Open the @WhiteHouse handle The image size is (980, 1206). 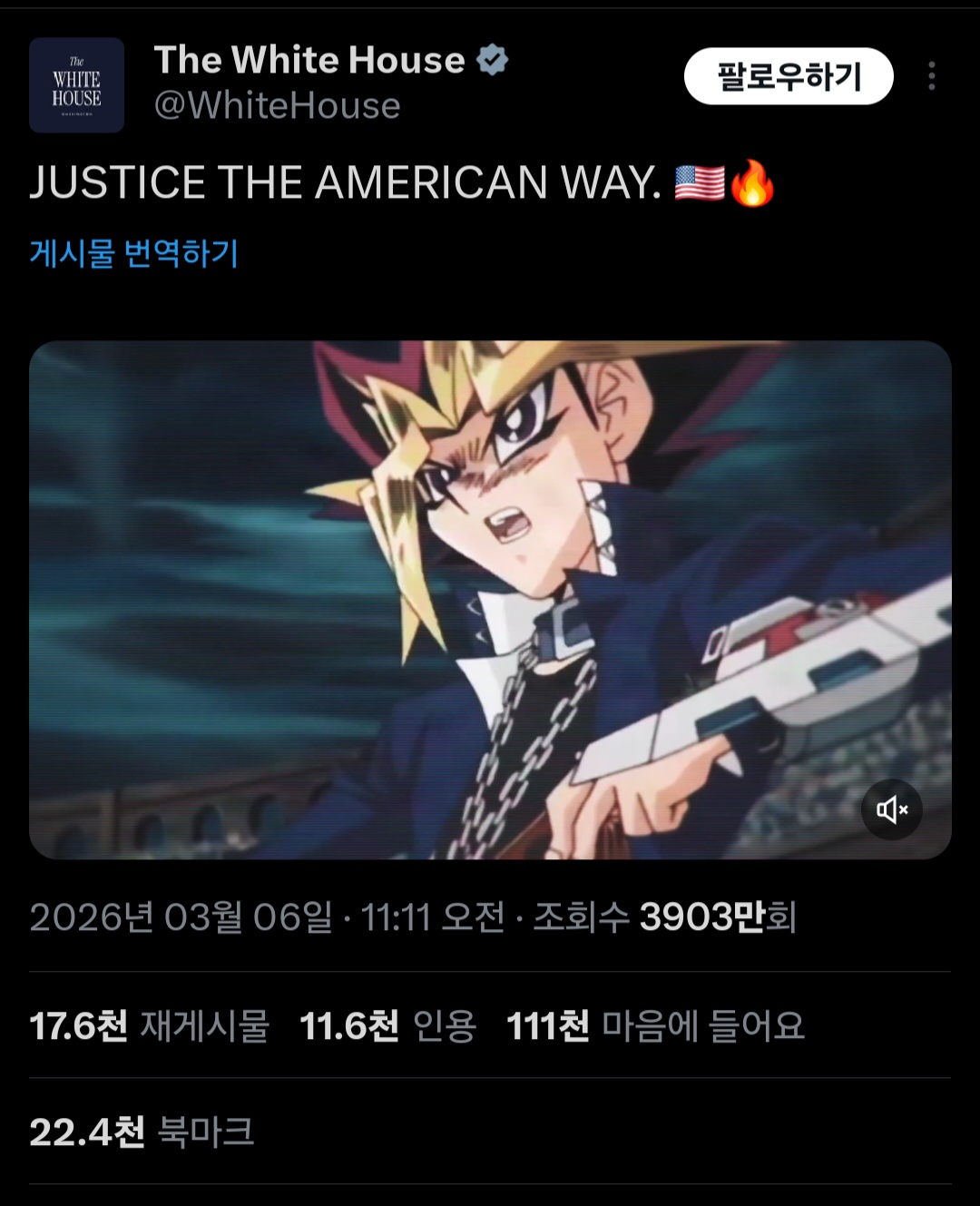[x=277, y=106]
